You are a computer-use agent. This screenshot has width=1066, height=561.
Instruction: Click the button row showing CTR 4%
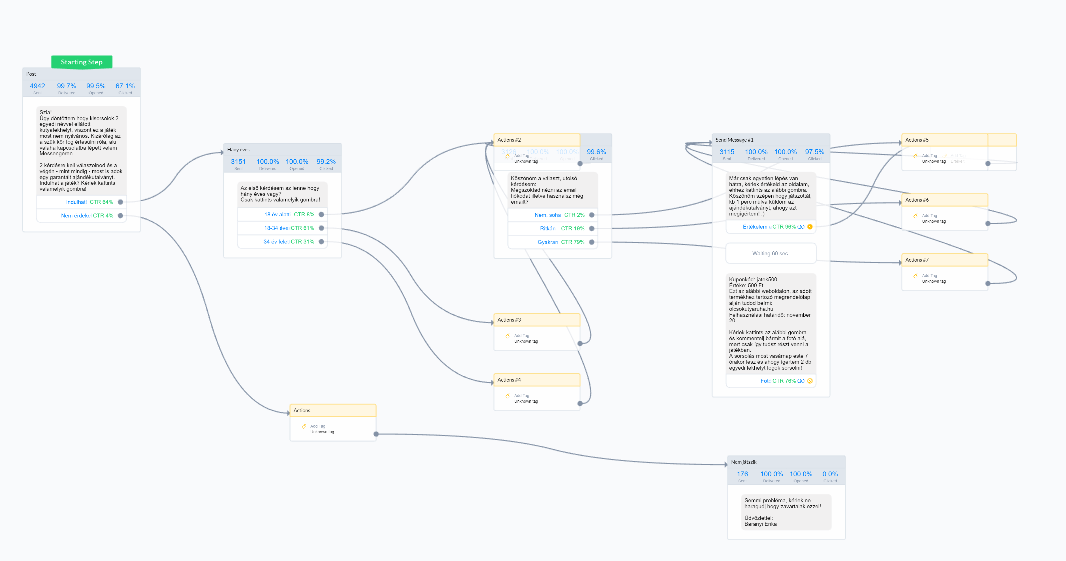pyautogui.click(x=81, y=216)
